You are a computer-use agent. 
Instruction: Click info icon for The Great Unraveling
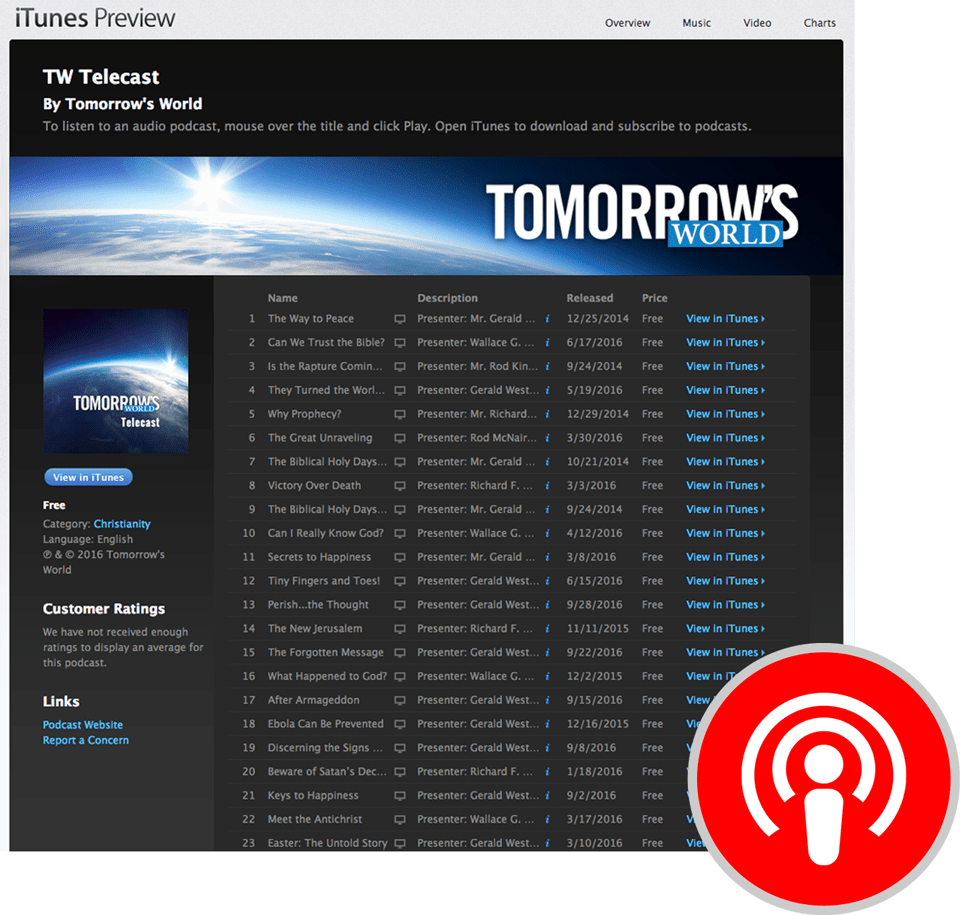tap(547, 438)
